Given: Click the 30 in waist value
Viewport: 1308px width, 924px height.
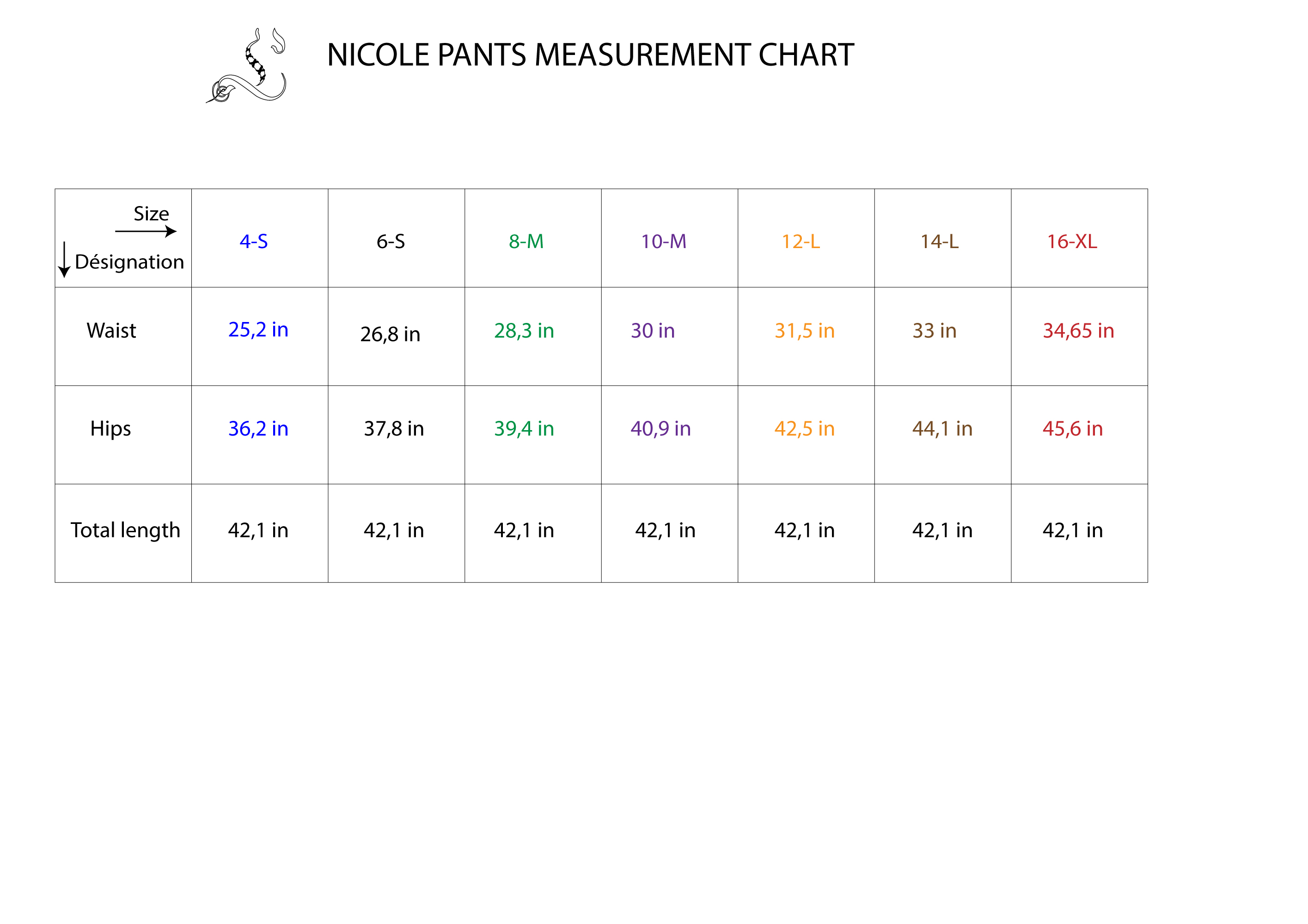Looking at the screenshot, I should tap(653, 331).
